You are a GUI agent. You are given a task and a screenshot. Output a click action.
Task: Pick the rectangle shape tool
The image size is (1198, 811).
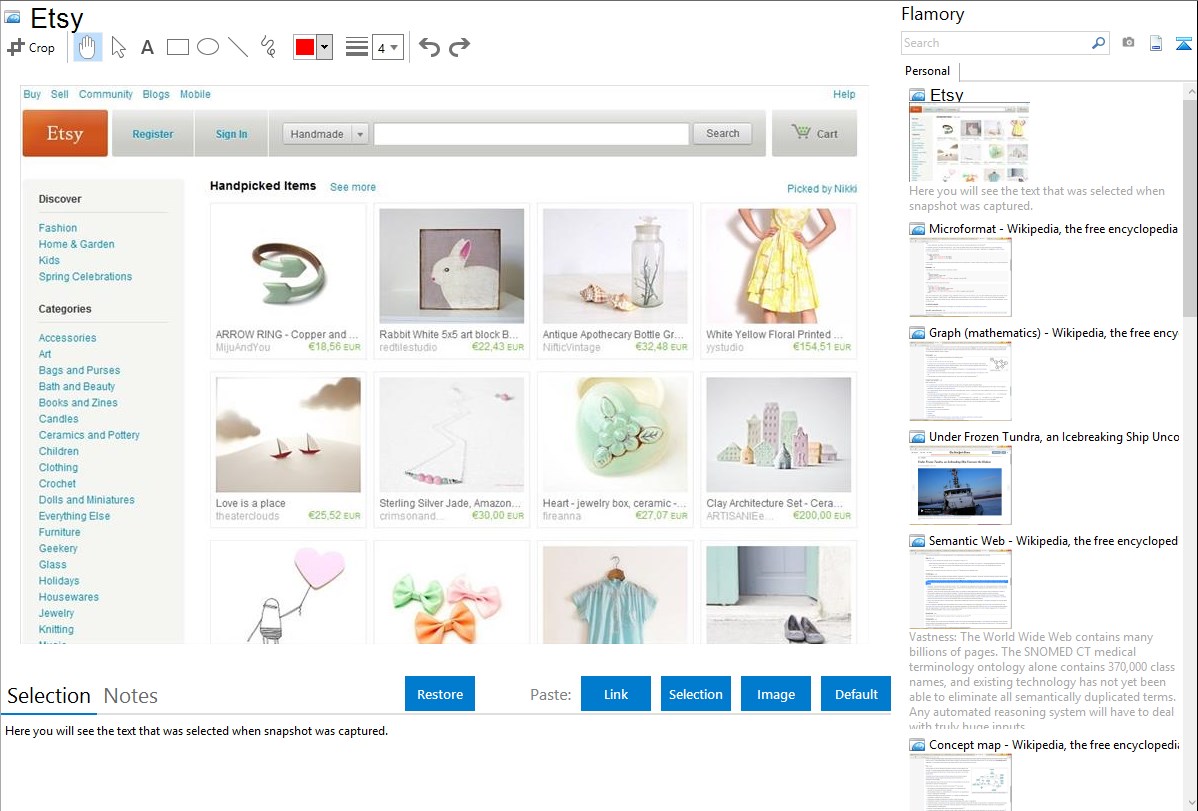177,47
